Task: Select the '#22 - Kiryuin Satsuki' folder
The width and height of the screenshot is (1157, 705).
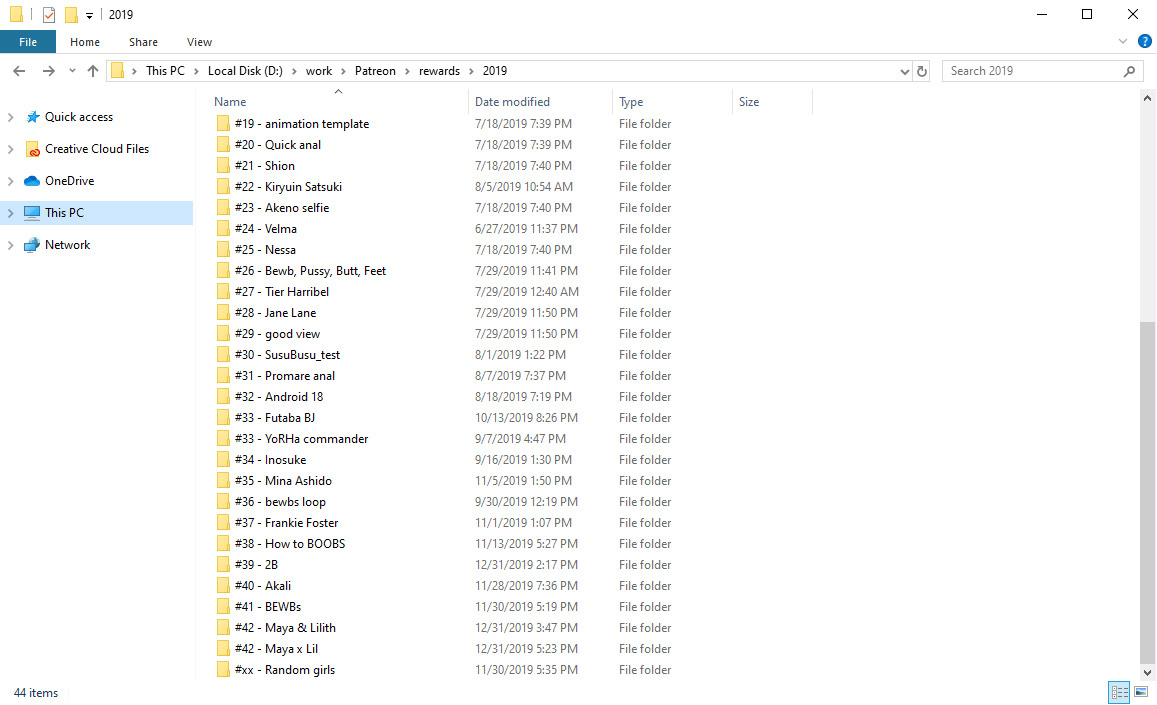Action: click(288, 186)
